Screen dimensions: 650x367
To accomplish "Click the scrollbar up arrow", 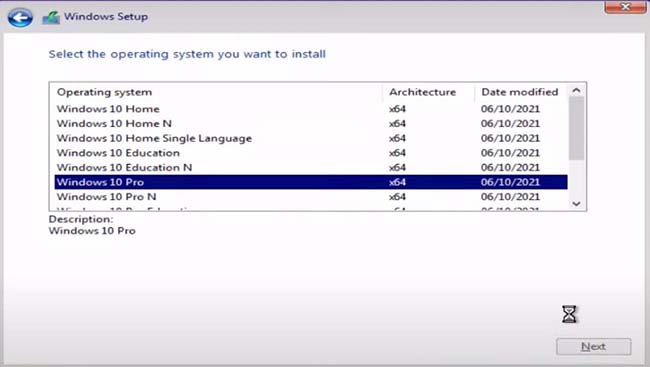I will (x=576, y=90).
